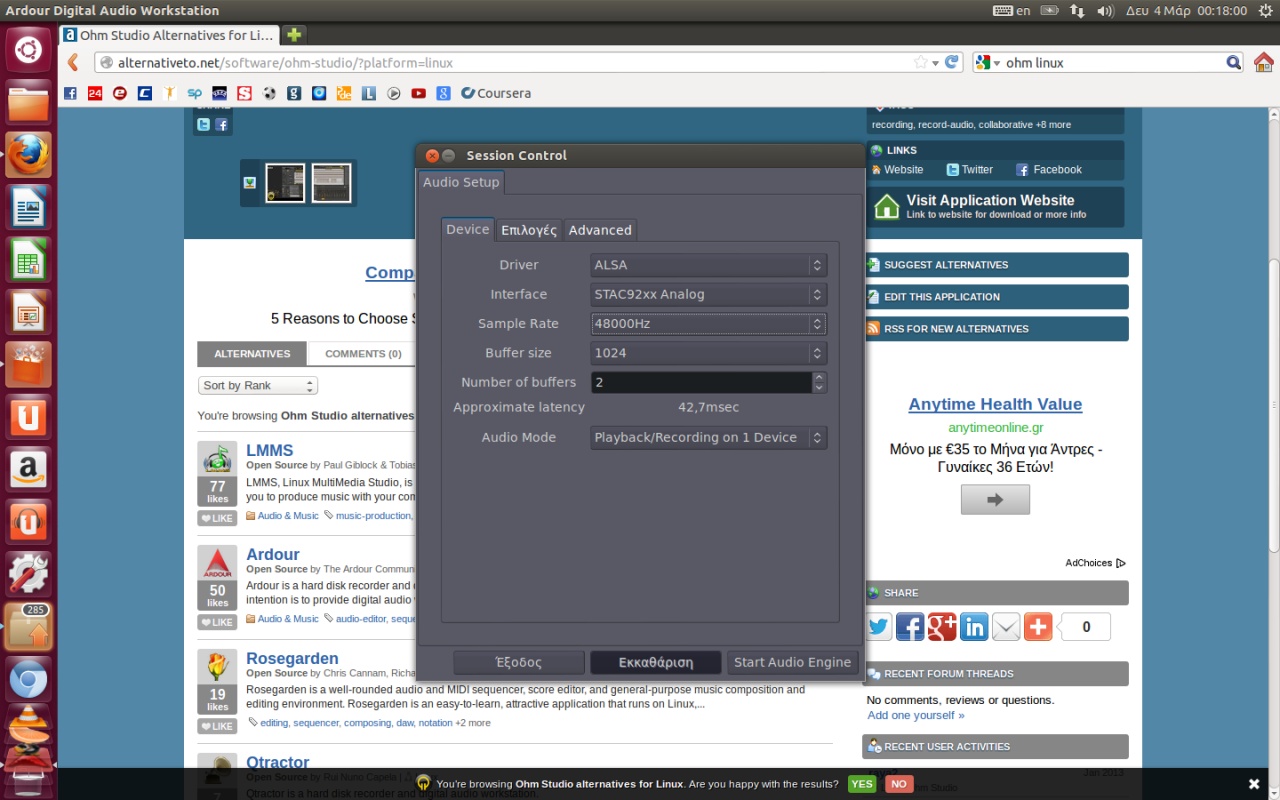
Task: Click SUGGEST ALTERNATIVES
Action: [995, 265]
